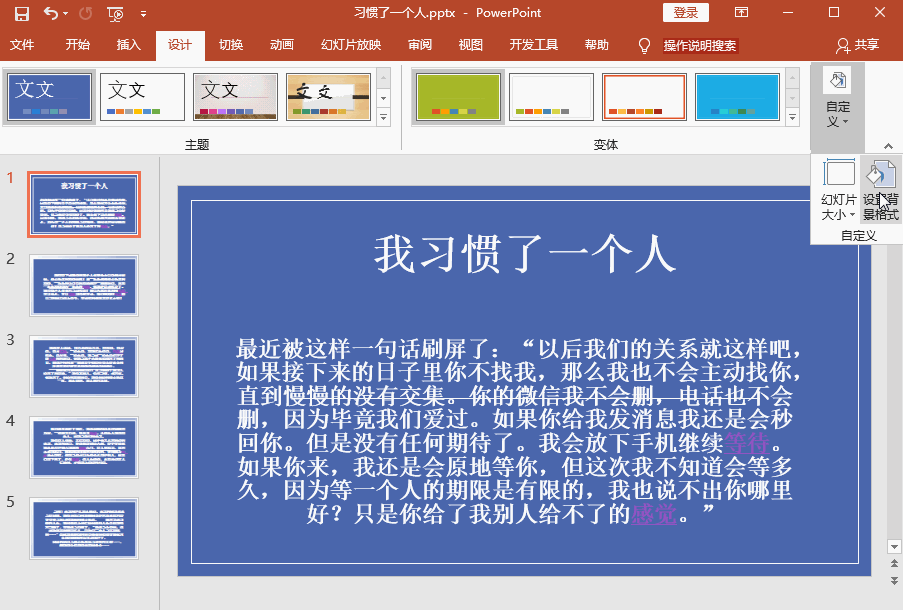The width and height of the screenshot is (903, 610).
Task: Select slide 4 thumbnail
Action: coord(84,448)
